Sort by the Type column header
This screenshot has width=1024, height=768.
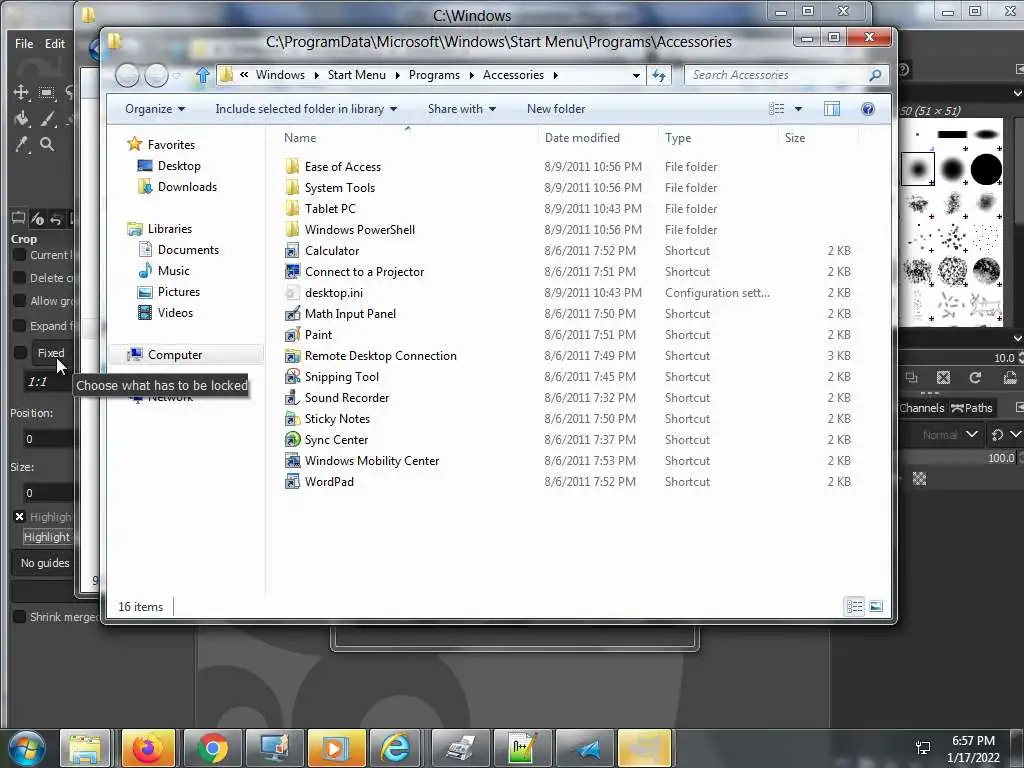point(678,138)
